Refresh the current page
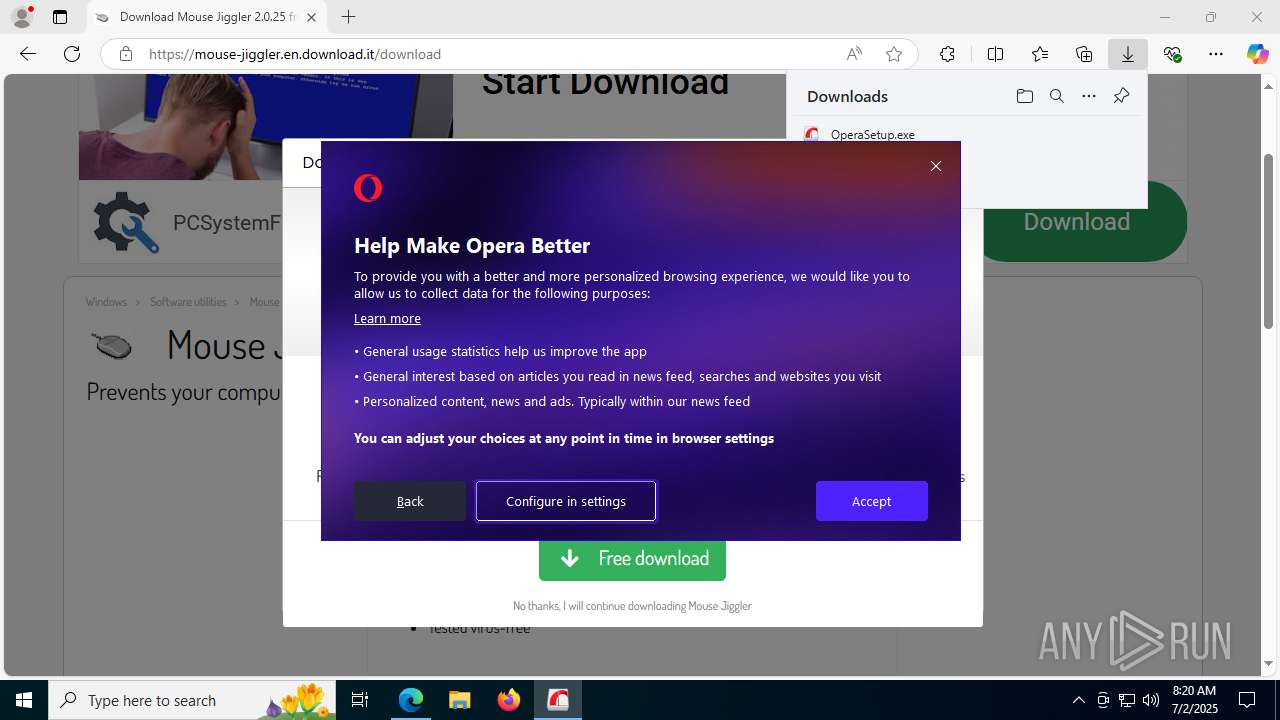 click(72, 54)
